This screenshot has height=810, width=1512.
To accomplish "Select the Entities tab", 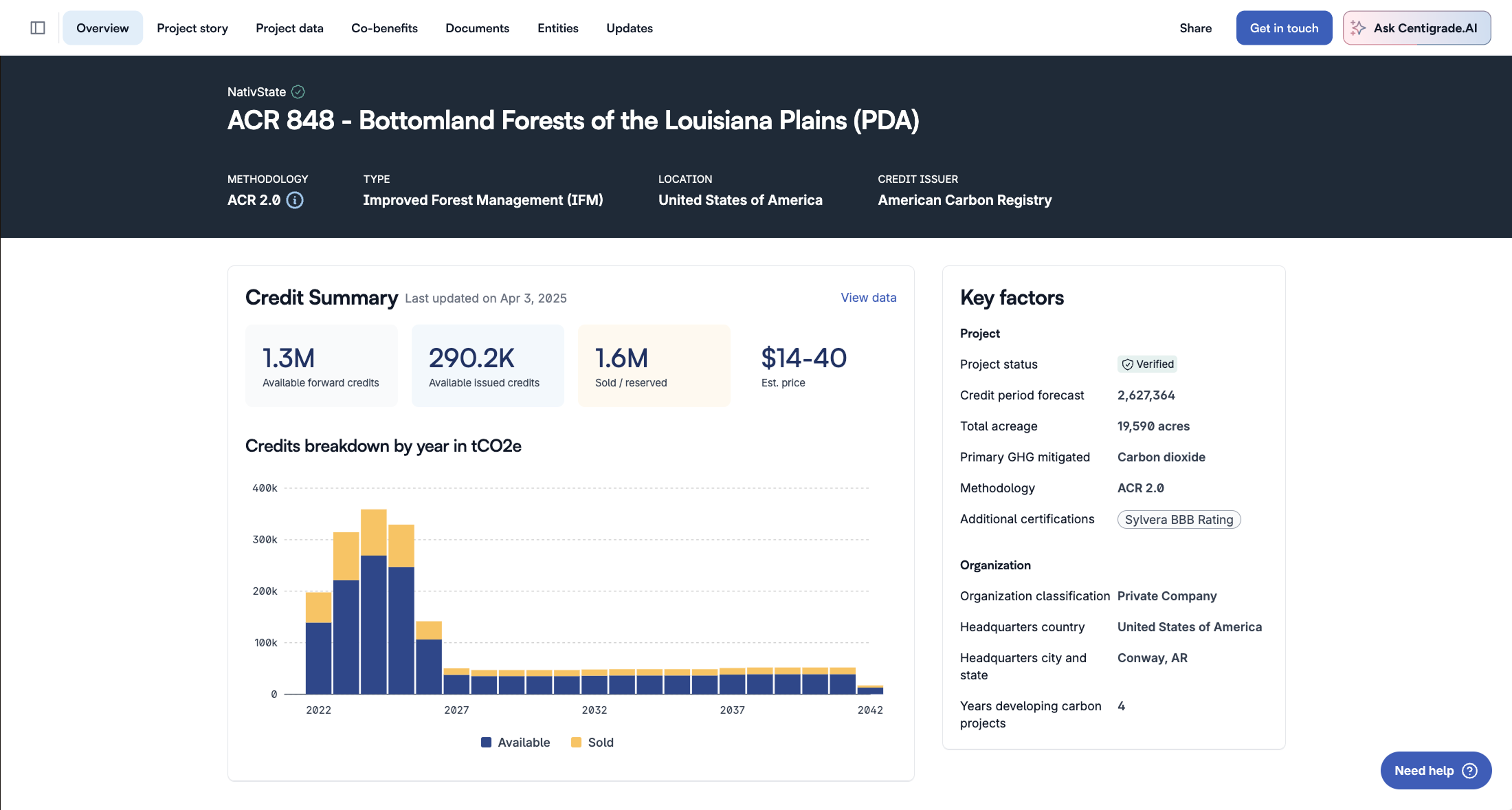I will click(x=557, y=28).
